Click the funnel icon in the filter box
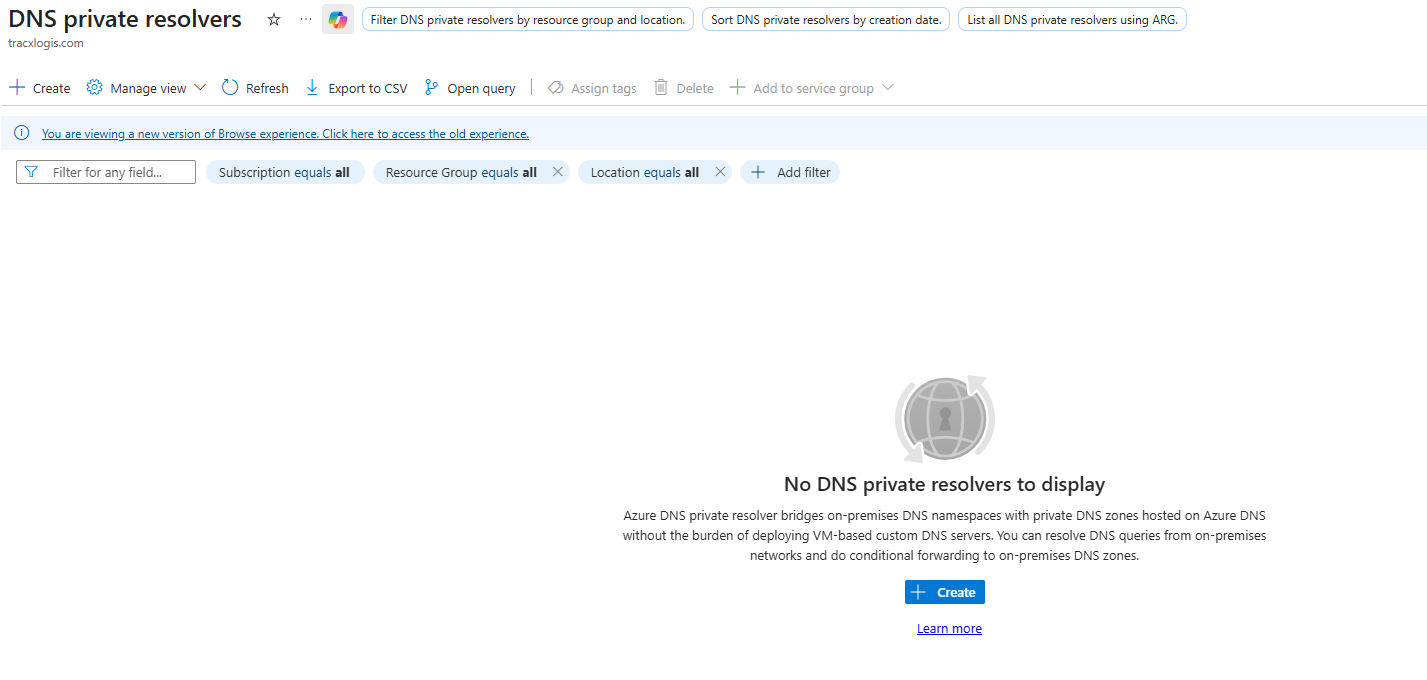Image resolution: width=1427 pixels, height=680 pixels. click(31, 172)
